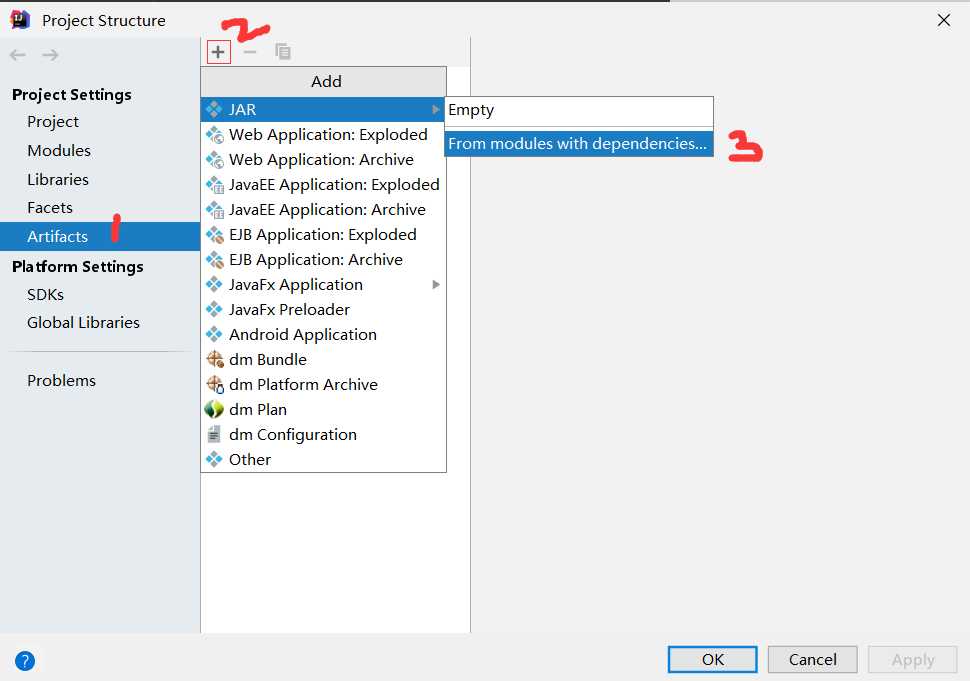
Task: Click the dm Bundle icon
Action: 215,359
